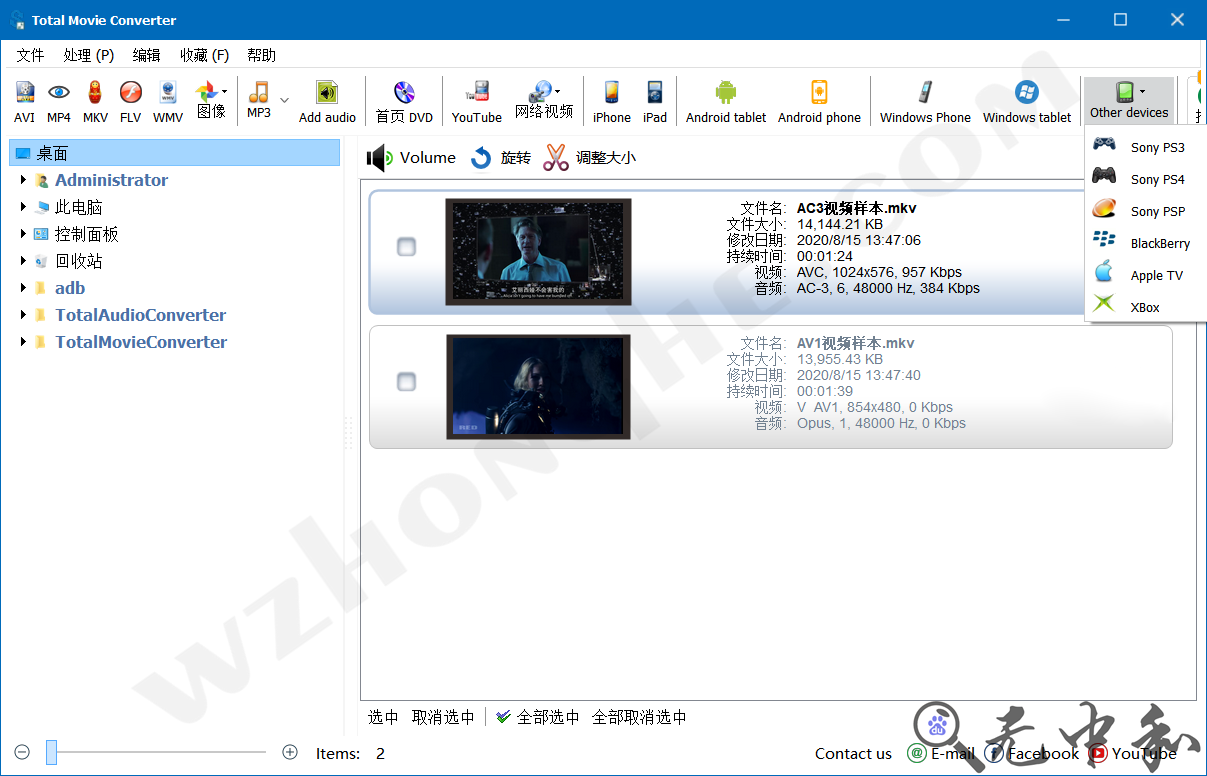Open the 文件 menu
The width and height of the screenshot is (1207, 776).
(x=30, y=54)
